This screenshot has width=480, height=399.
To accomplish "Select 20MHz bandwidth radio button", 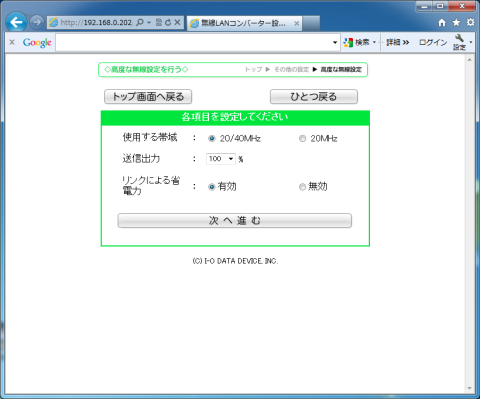I will (x=302, y=138).
